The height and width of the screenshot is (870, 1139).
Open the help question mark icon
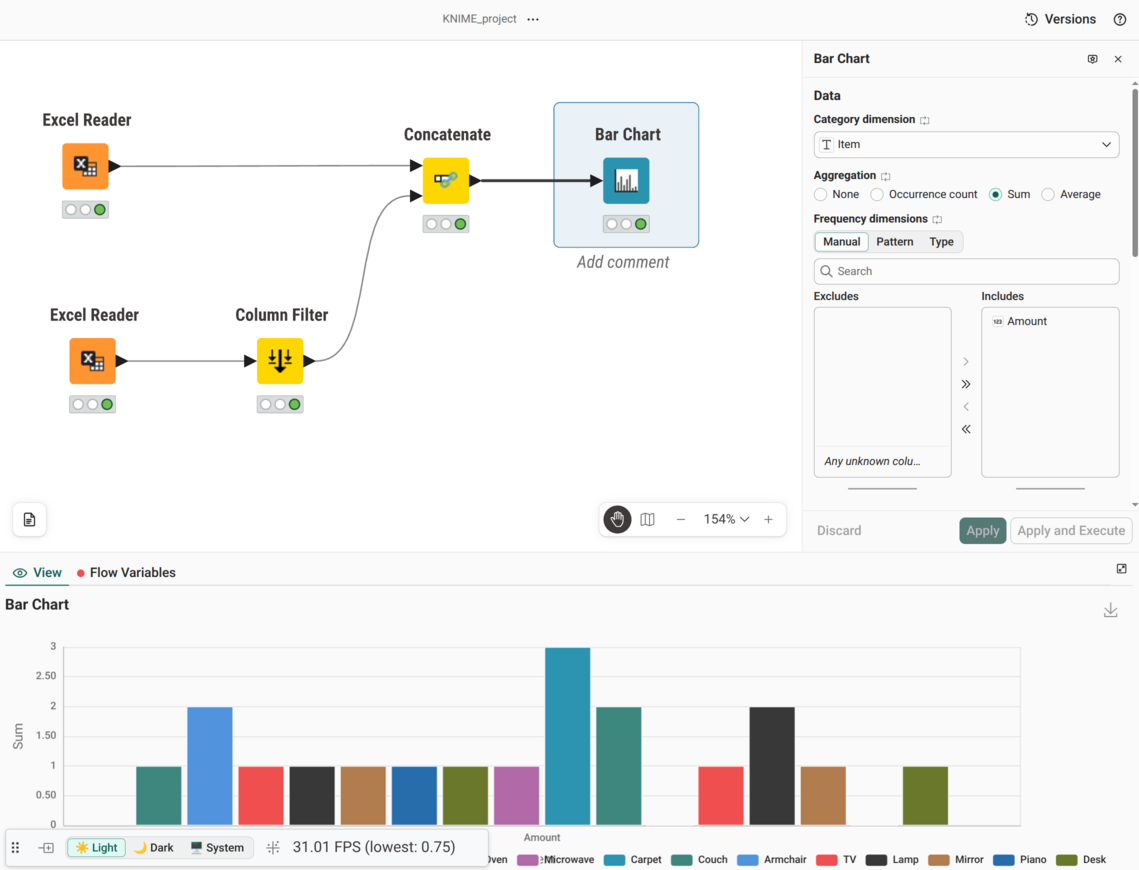click(1119, 20)
